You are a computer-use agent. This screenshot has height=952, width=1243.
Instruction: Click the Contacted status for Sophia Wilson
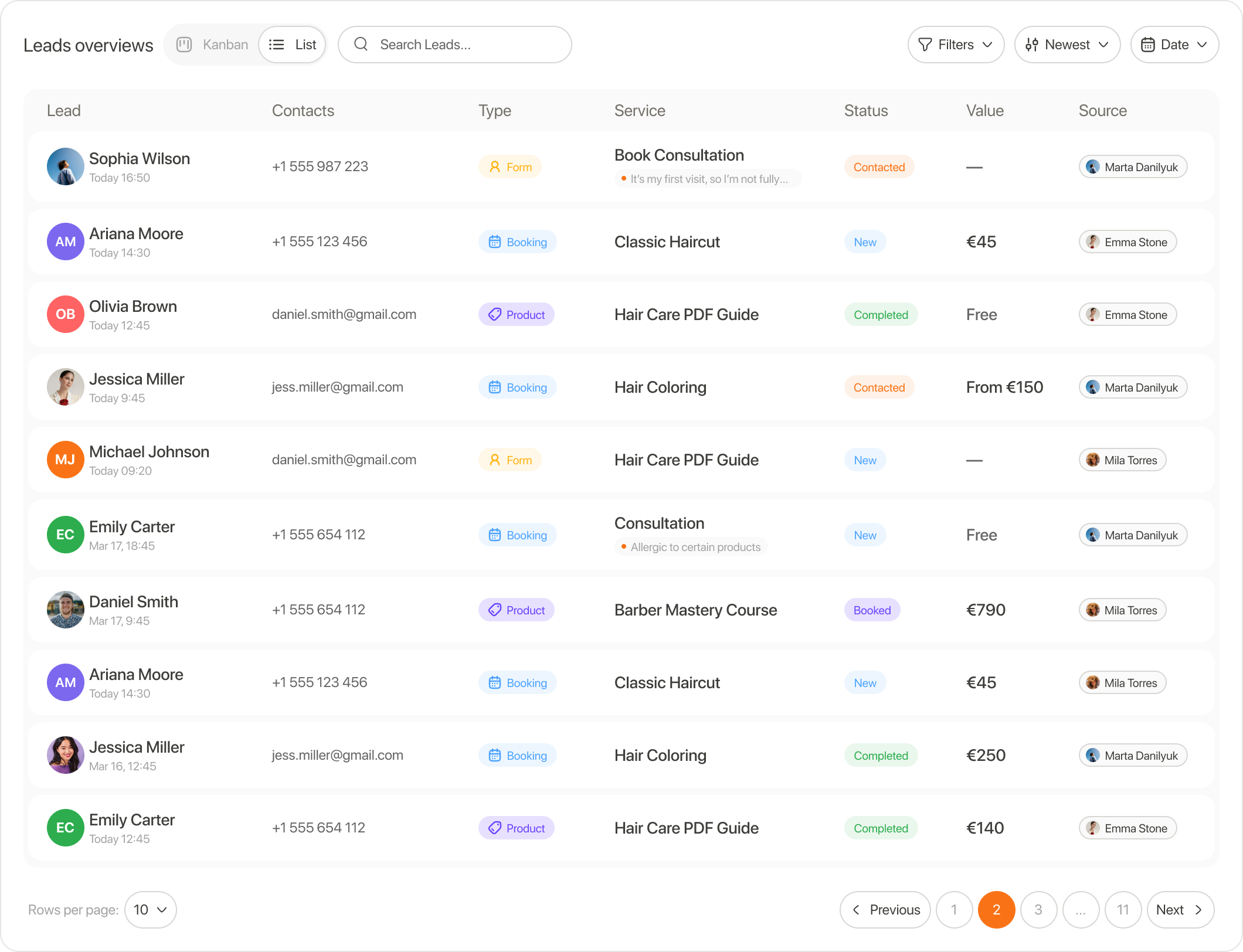tap(879, 167)
